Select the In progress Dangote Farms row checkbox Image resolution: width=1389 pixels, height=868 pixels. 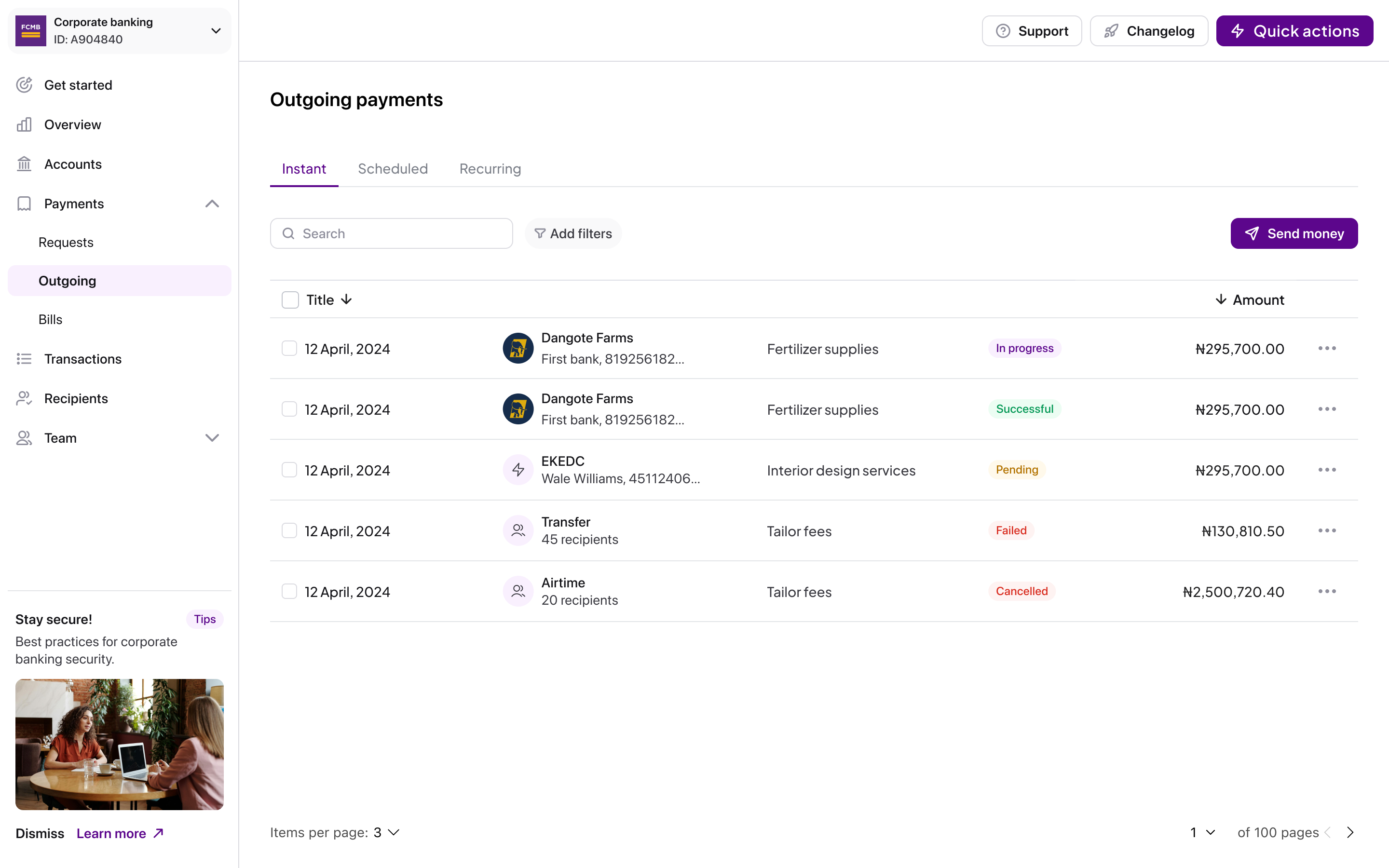[x=289, y=349]
